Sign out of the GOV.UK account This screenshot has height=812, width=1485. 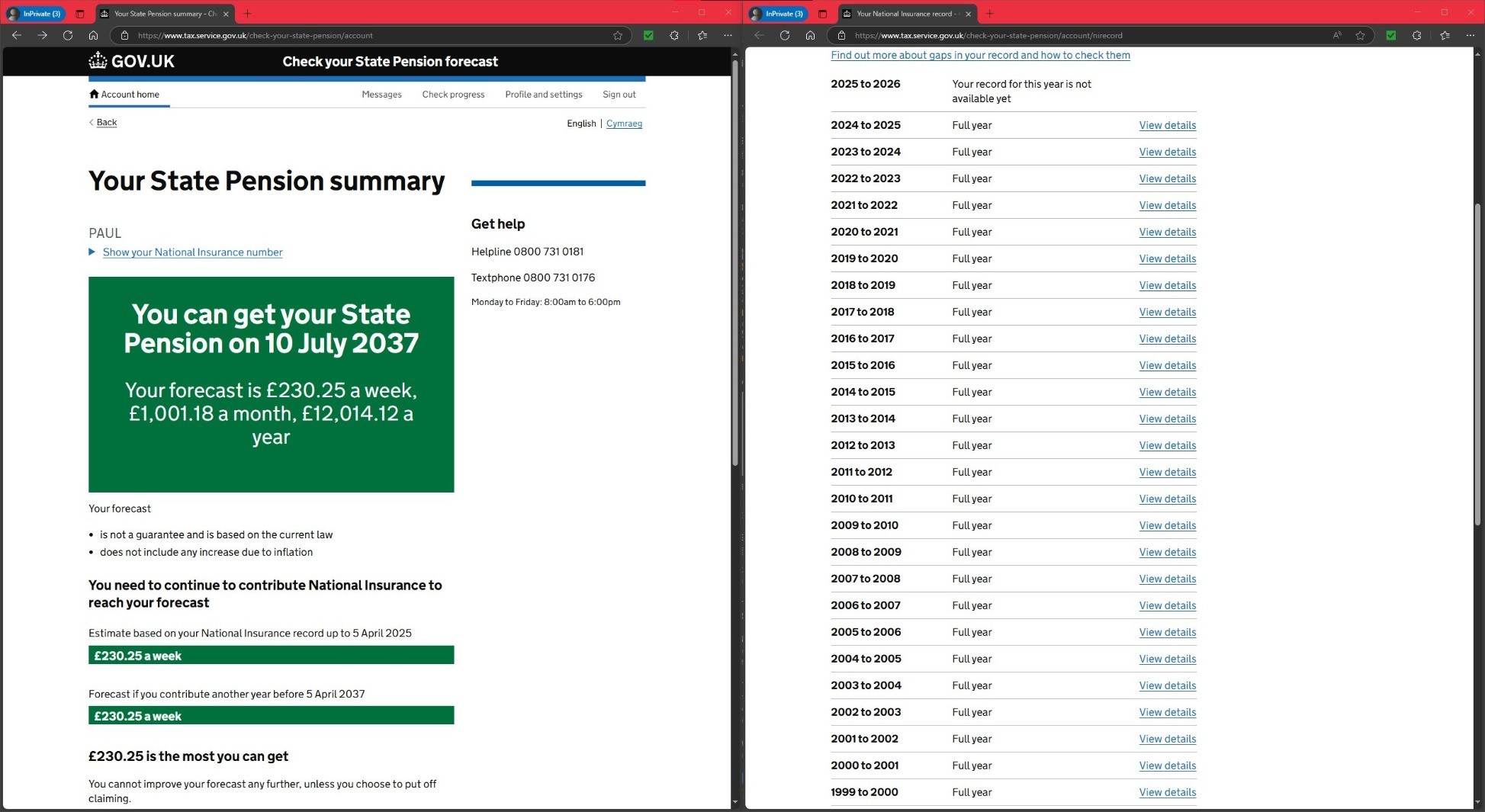[x=619, y=95]
